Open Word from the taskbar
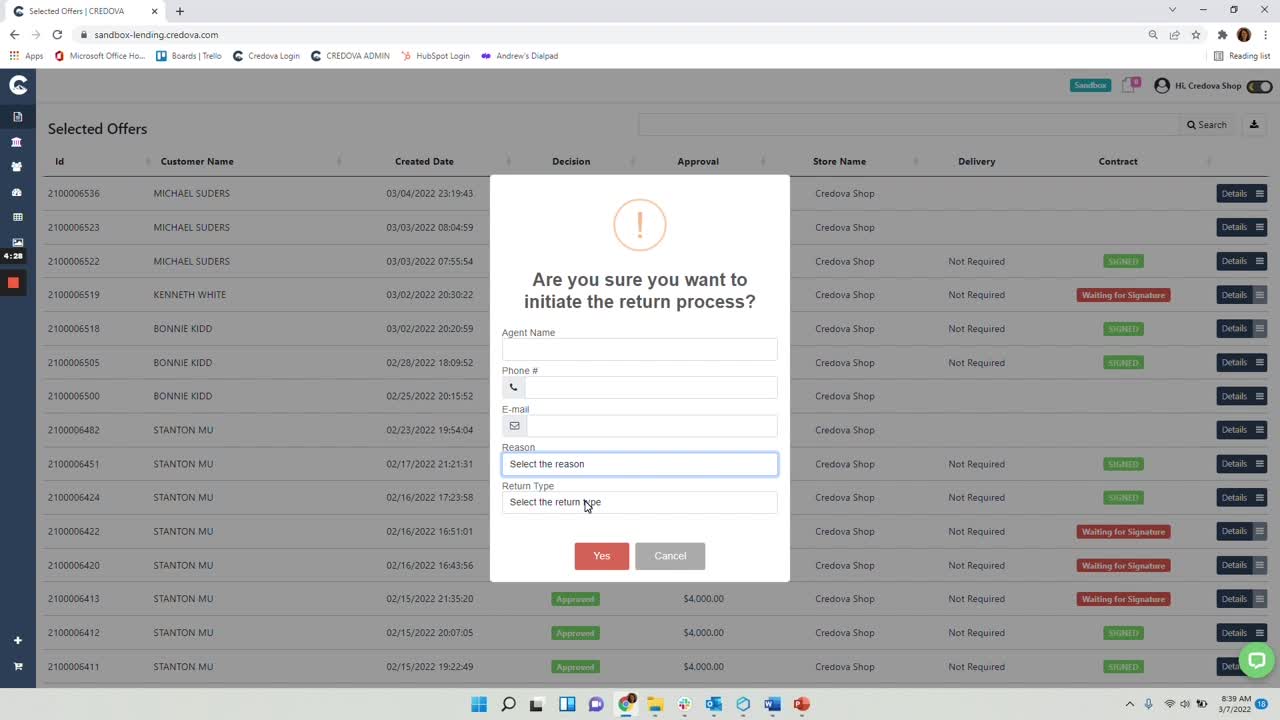Viewport: 1280px width, 720px height. tap(772, 704)
